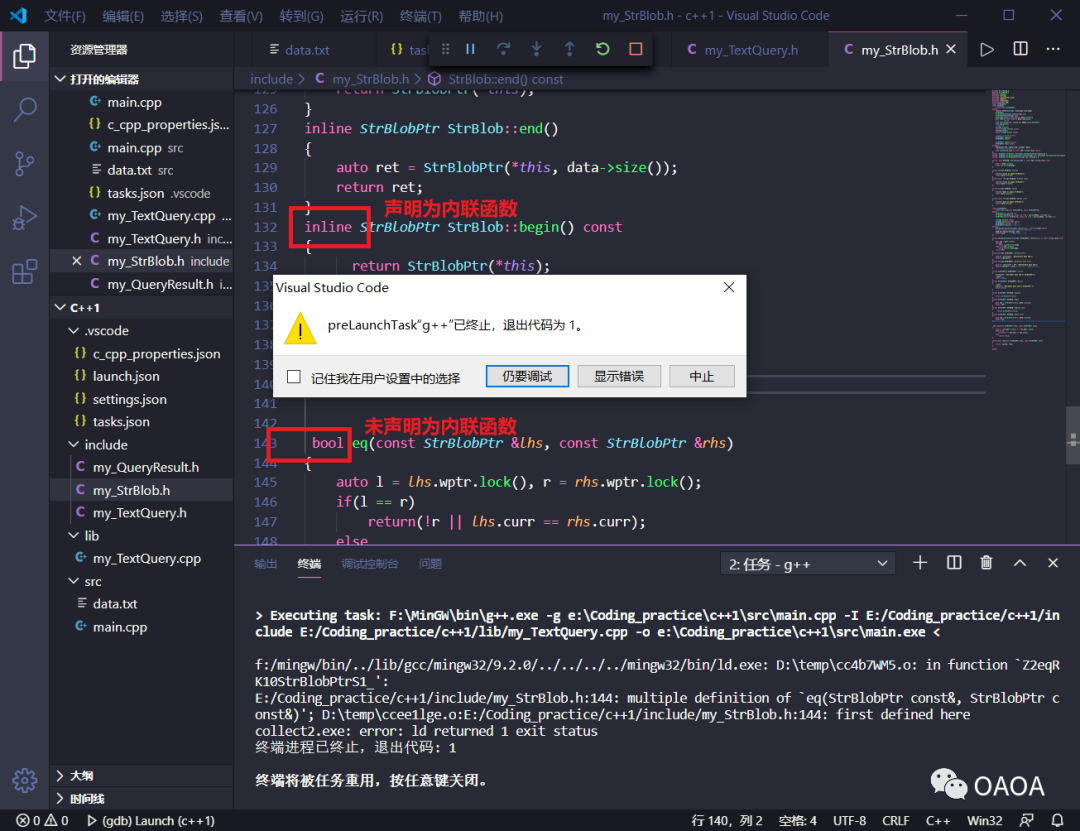Click the debug Step Into icon

pos(537,49)
